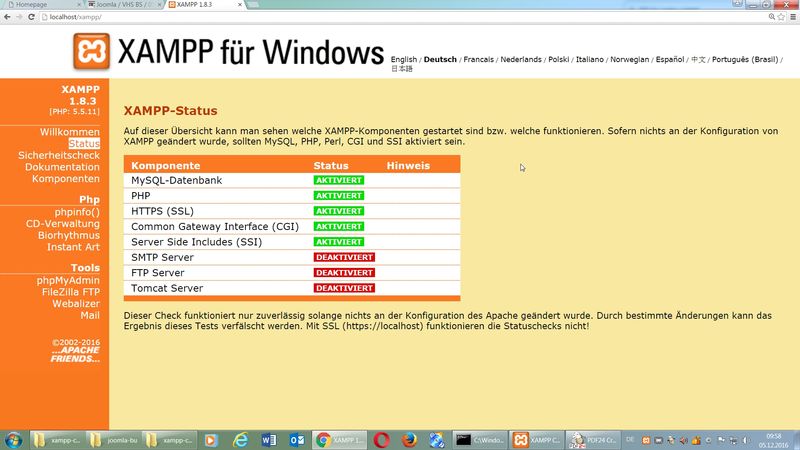Viewport: 800px width, 450px height.
Task: Open CD-Verwaltung demo link
Action: pos(63,224)
